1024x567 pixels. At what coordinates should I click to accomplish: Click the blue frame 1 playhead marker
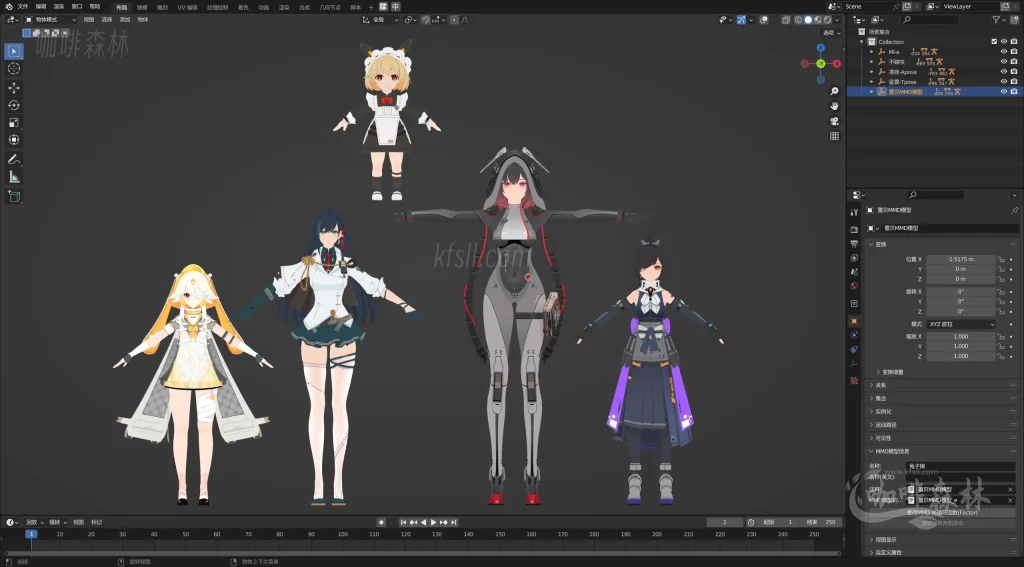tap(31, 534)
